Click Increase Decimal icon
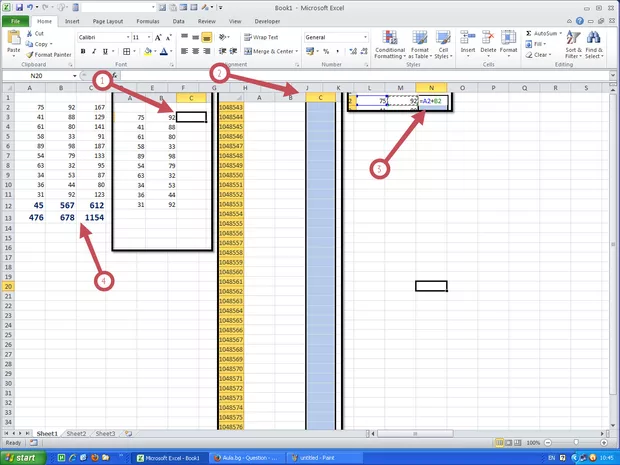620x465 pixels. [x=353, y=51]
